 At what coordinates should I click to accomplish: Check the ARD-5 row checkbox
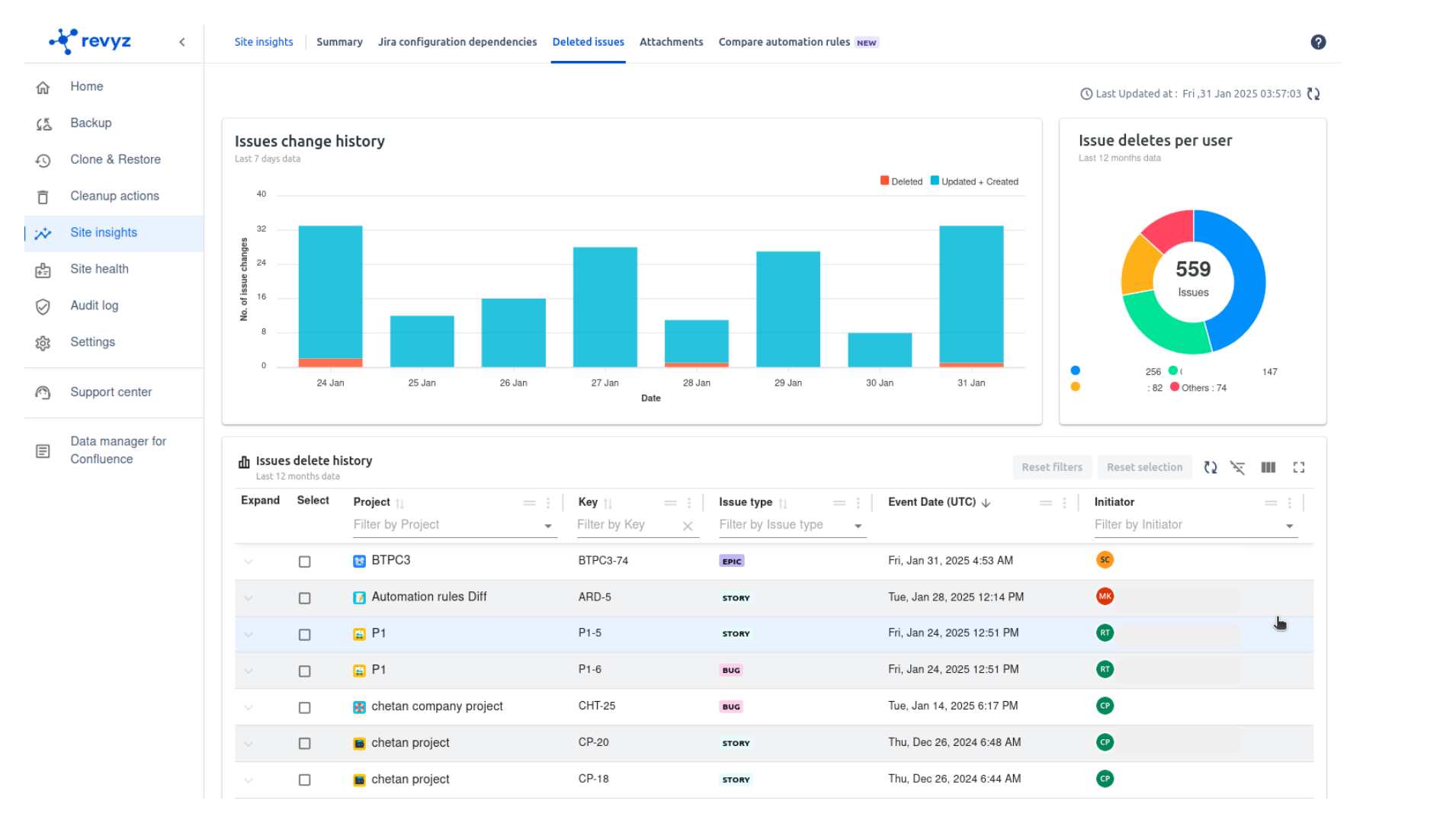coord(304,598)
